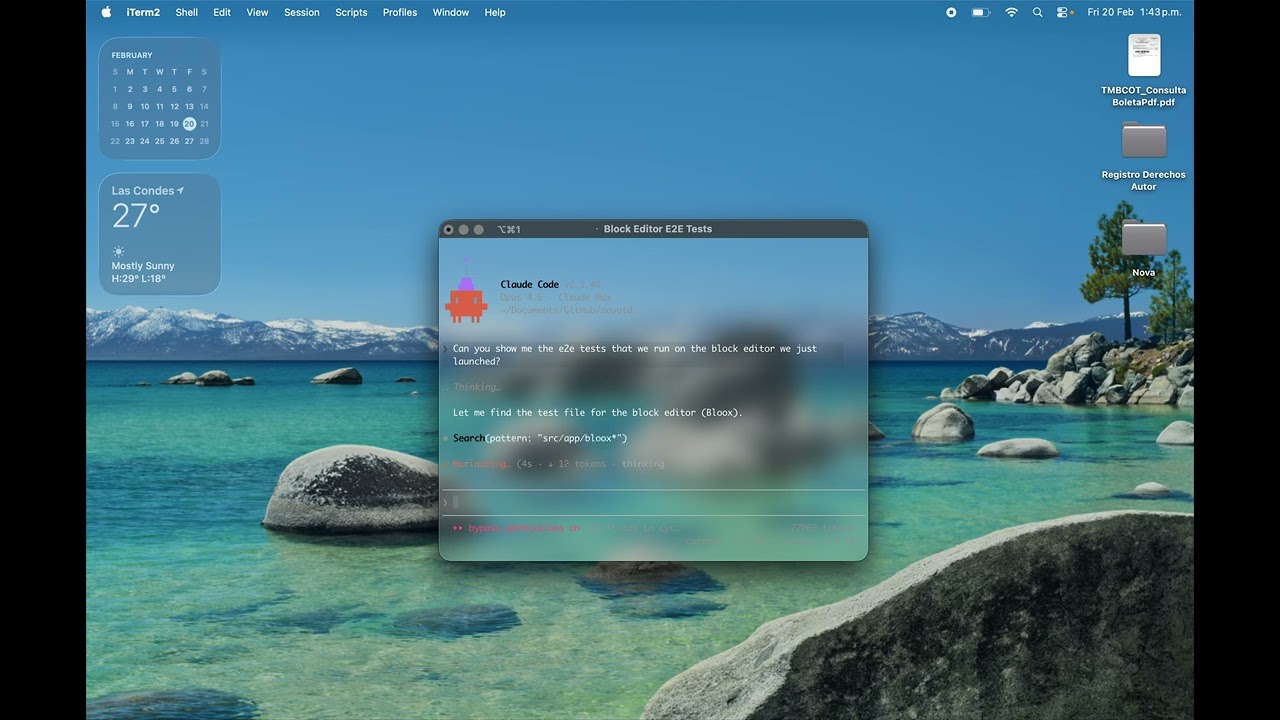
Task: Click the bypass permissions on indicator
Action: [516, 528]
